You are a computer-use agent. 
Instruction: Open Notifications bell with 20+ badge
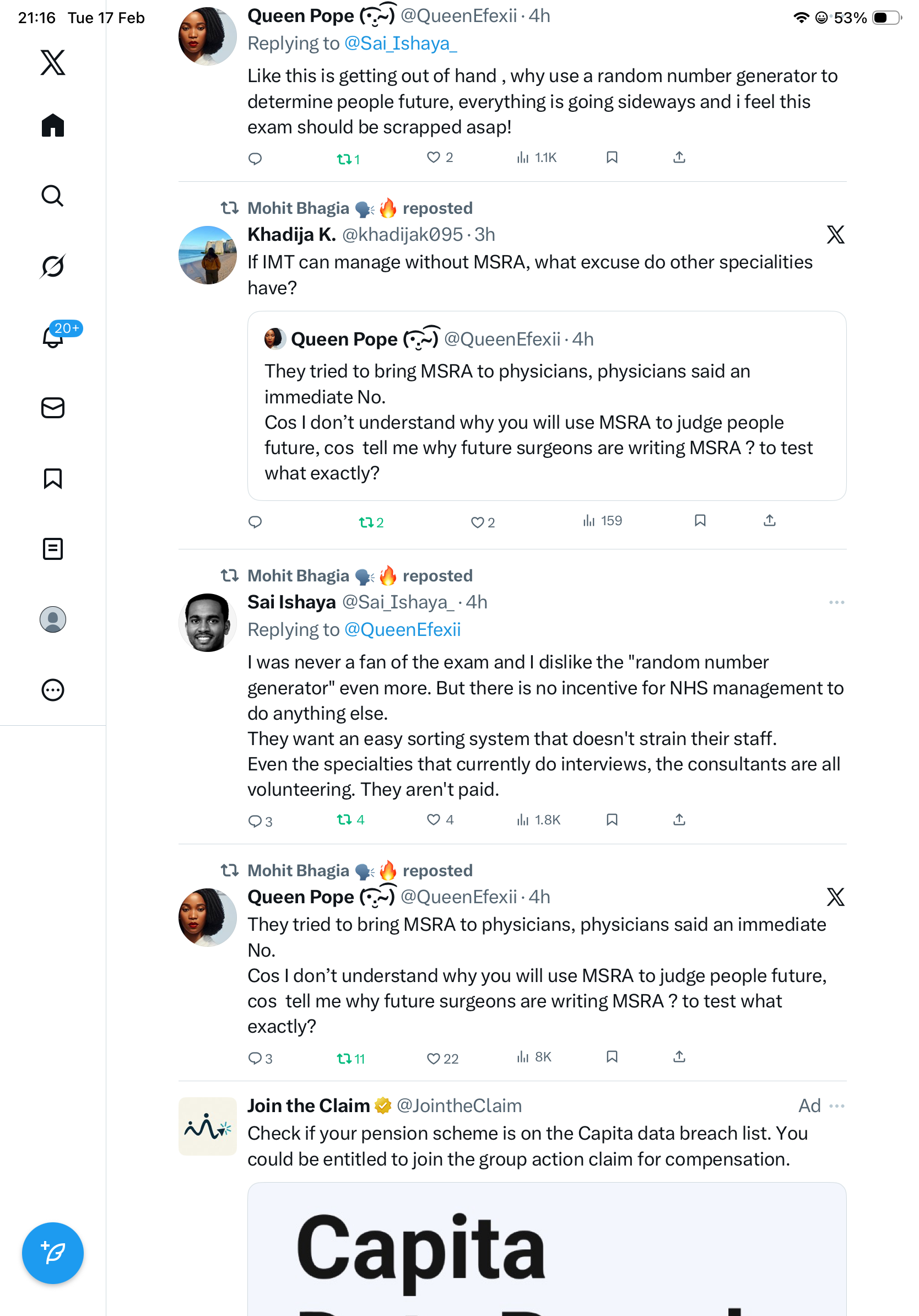tap(53, 337)
